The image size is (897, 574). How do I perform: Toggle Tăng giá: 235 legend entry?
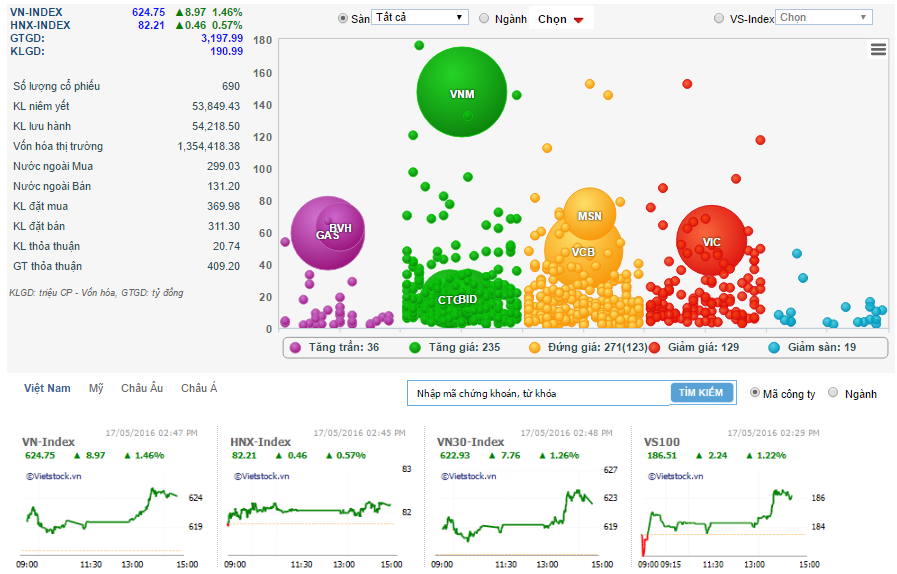pos(455,347)
